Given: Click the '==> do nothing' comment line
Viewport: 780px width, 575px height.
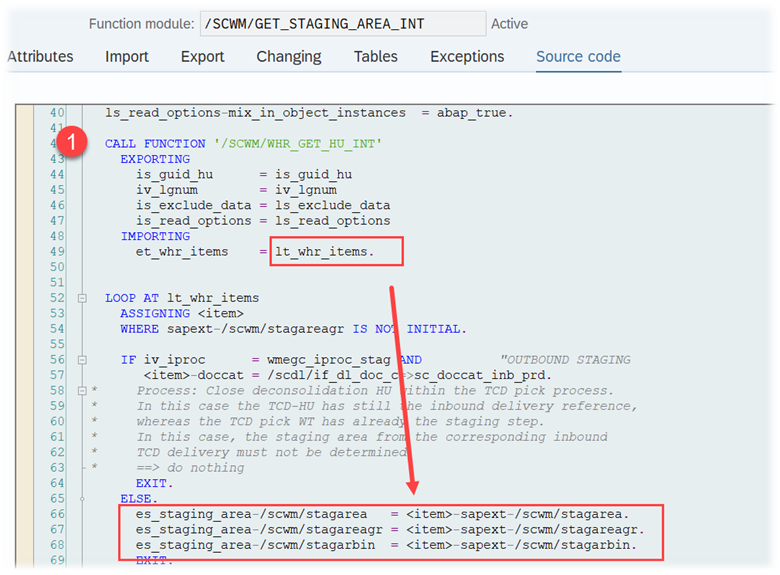Looking at the screenshot, I should pos(191,468).
